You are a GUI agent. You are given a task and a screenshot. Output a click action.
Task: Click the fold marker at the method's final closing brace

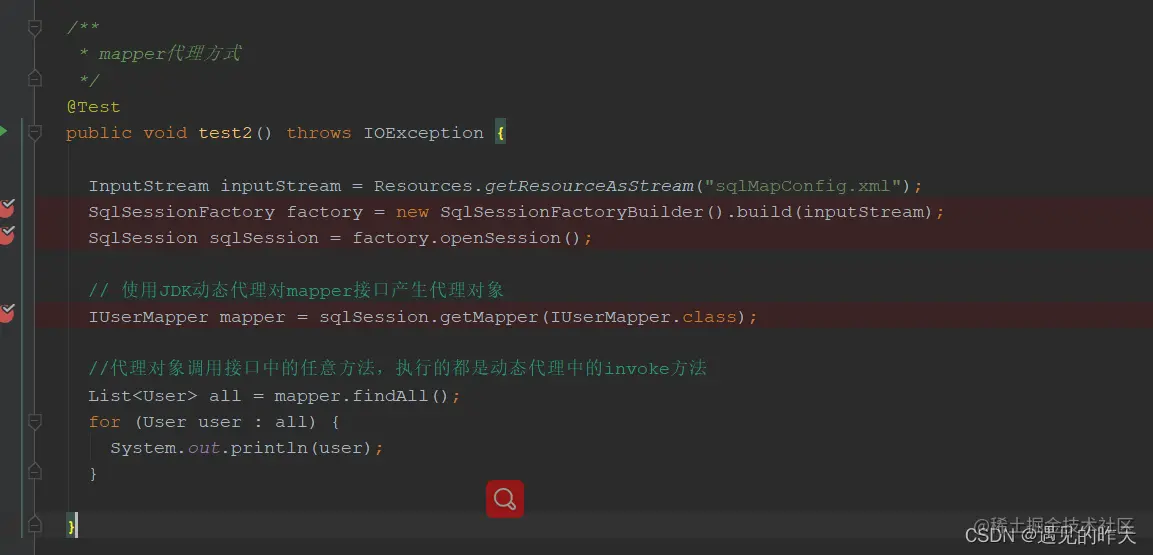(x=35, y=524)
